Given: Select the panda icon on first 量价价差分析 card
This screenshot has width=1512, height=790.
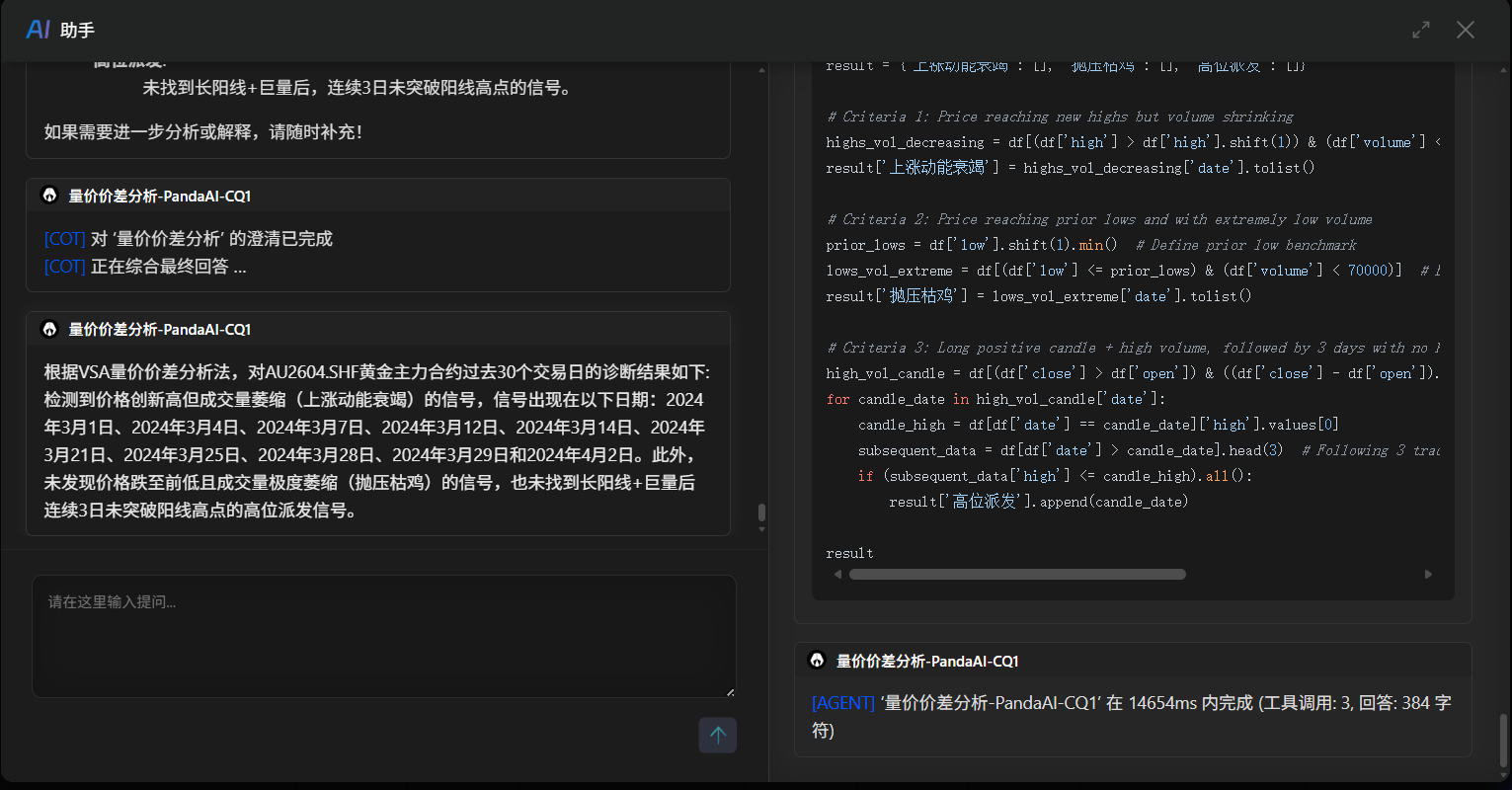Looking at the screenshot, I should point(50,196).
